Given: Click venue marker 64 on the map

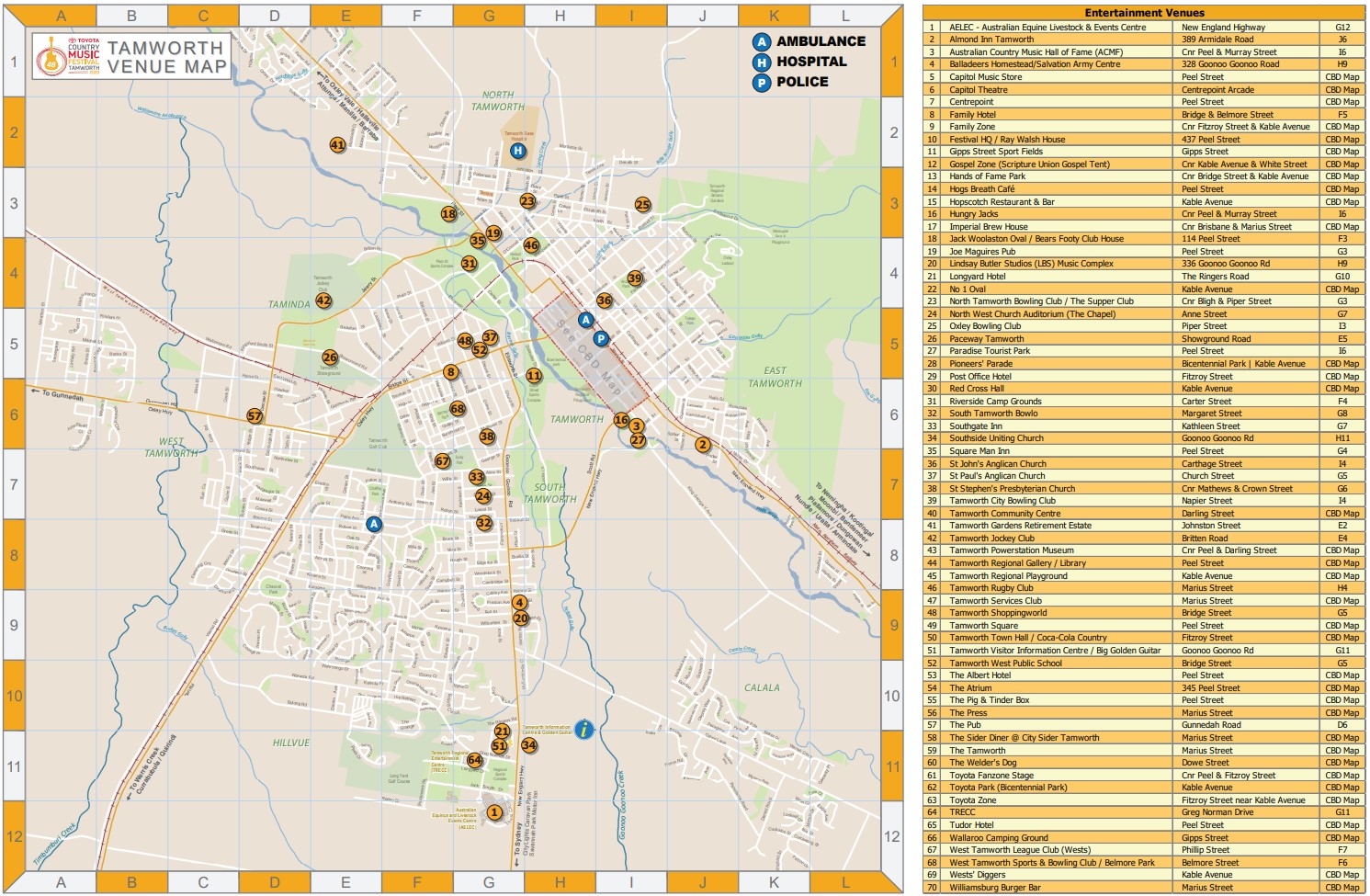Looking at the screenshot, I should [475, 760].
